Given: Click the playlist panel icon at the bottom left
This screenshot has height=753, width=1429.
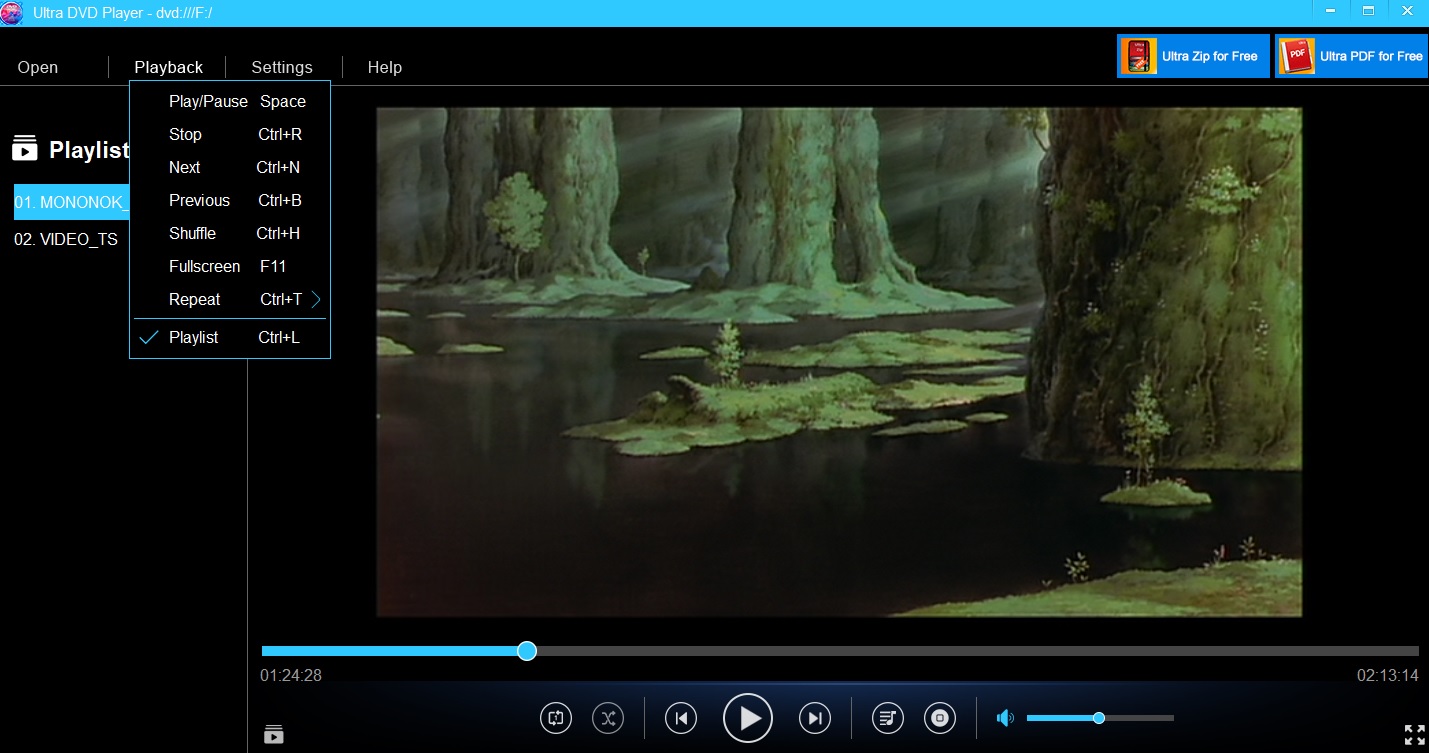Looking at the screenshot, I should click(274, 735).
